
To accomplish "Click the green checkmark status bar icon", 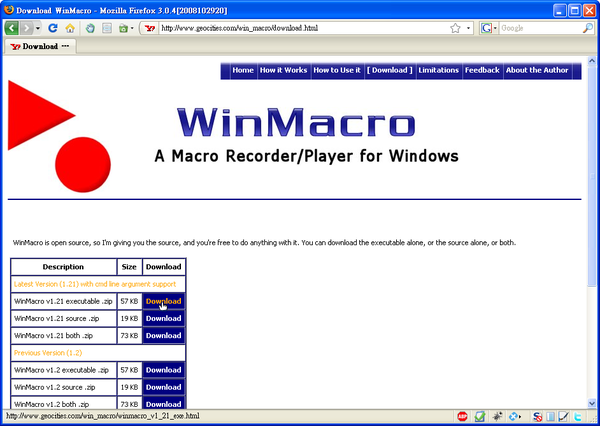I will 480,416.
